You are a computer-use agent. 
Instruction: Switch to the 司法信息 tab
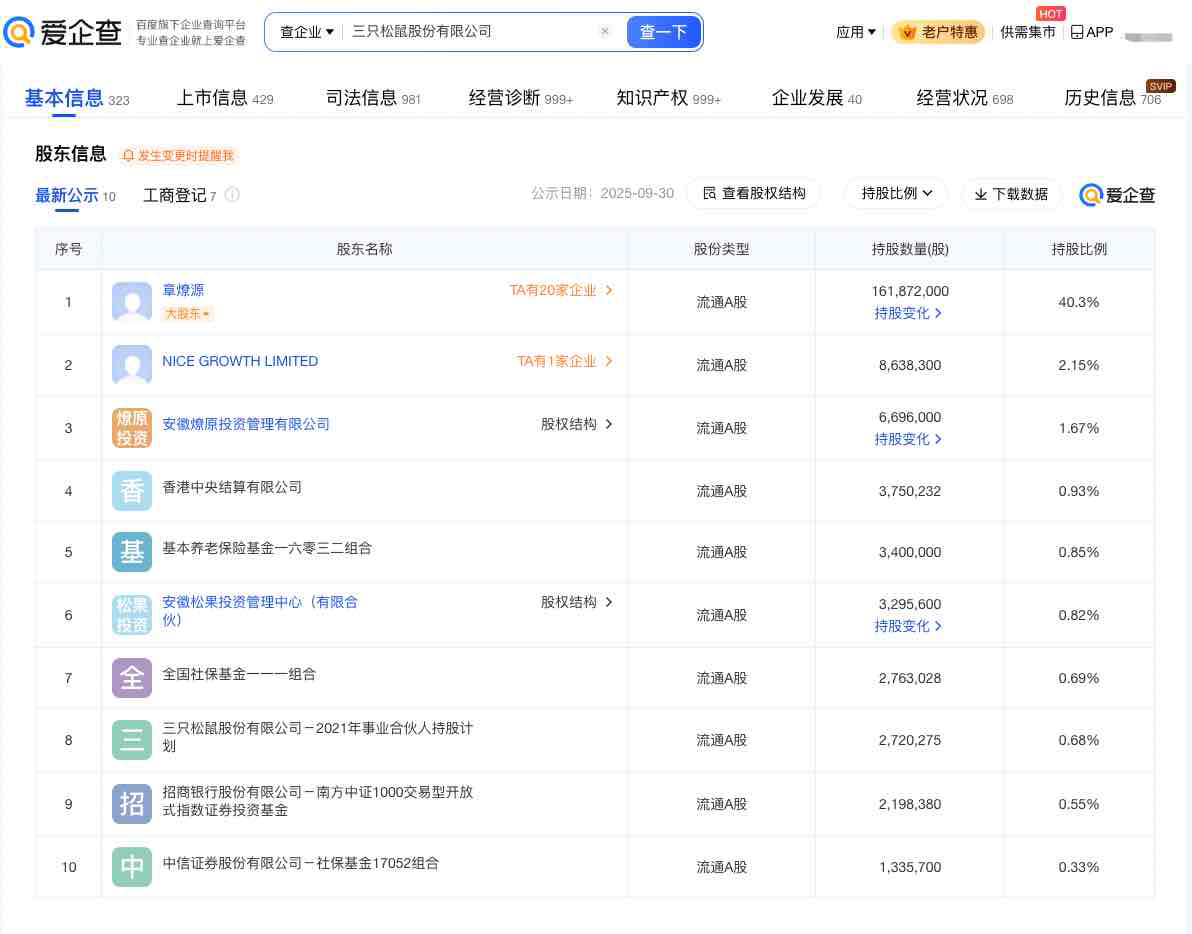pos(373,98)
